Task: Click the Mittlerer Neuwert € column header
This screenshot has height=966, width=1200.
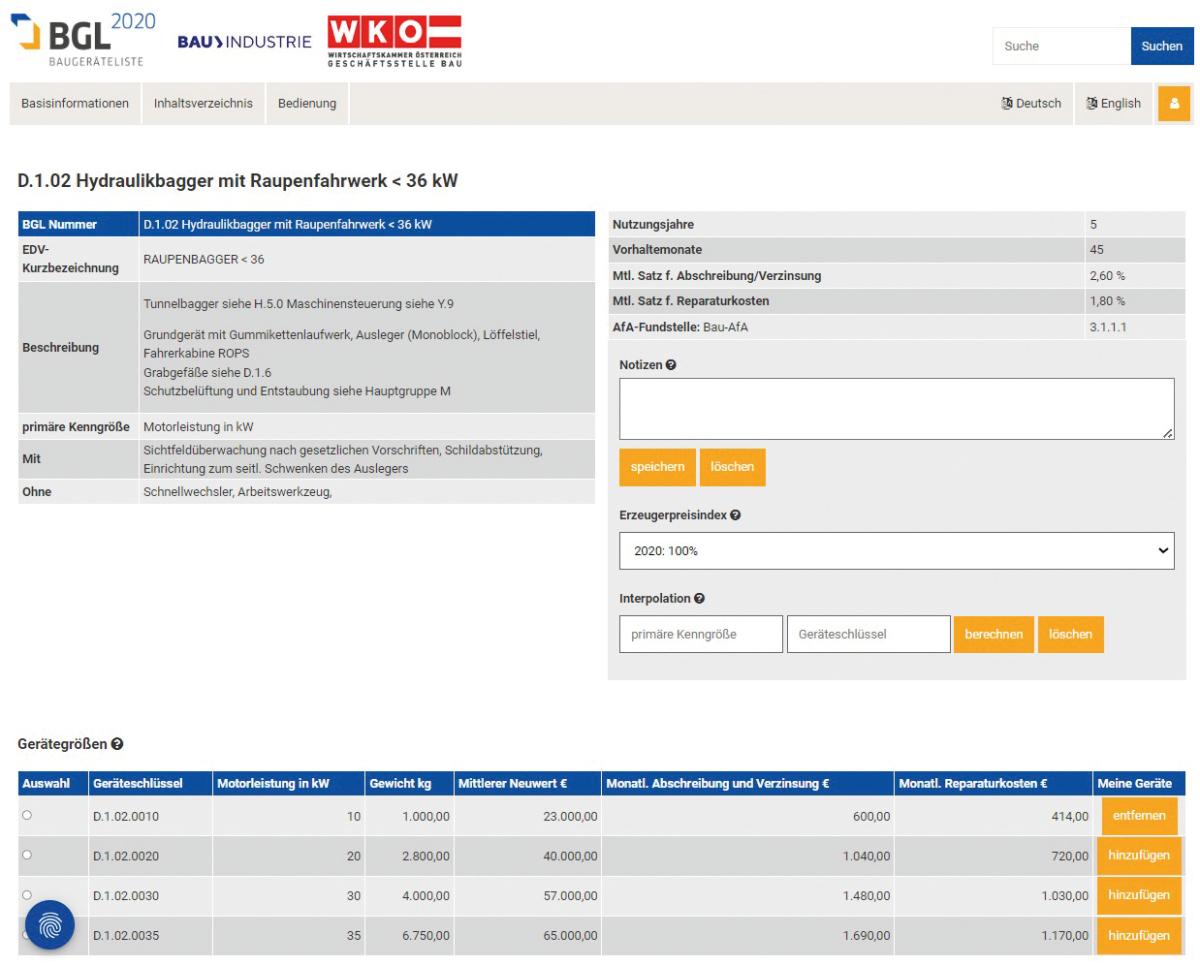Action: [527, 783]
